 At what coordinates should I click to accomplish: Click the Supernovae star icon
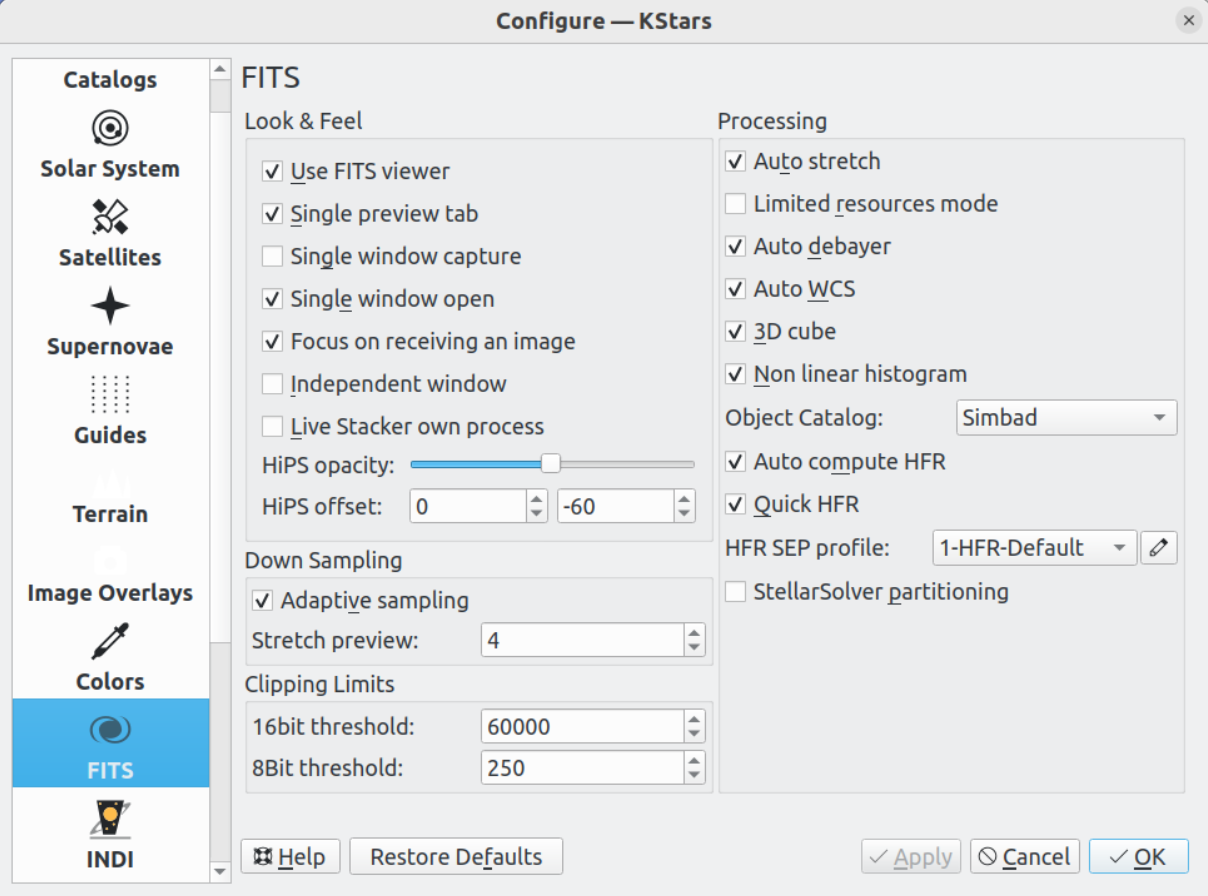109,306
